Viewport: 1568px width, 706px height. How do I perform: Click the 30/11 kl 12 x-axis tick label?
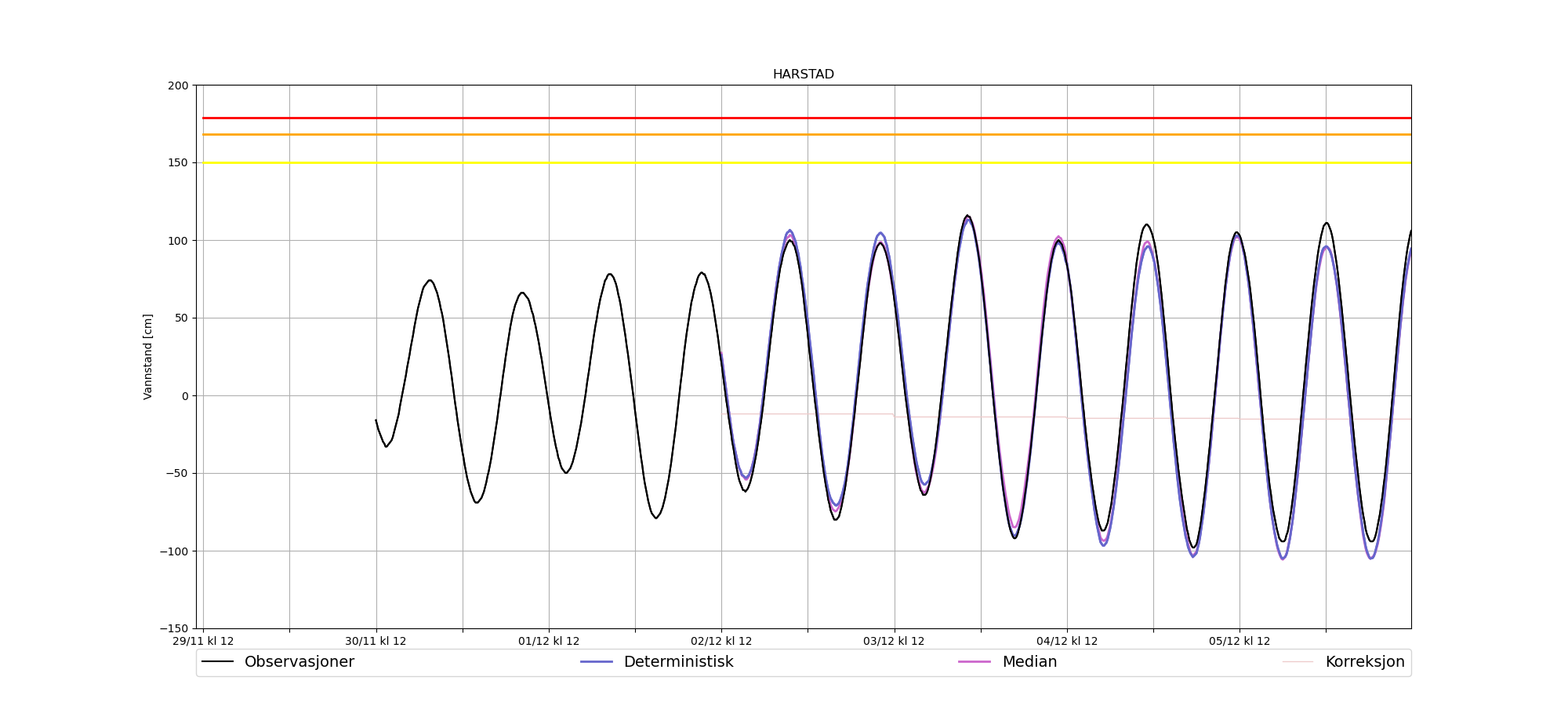click(376, 642)
